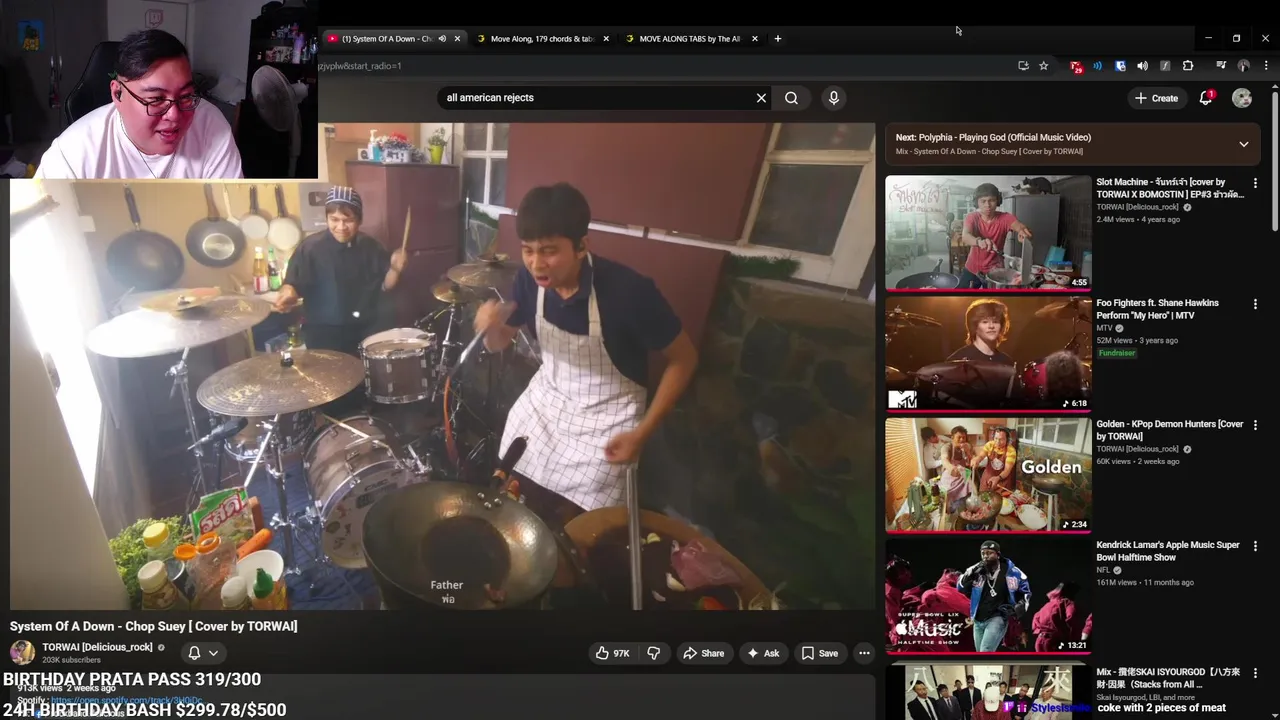Search YouTube with the magnifier button
Screen dimensions: 1280x720
(791, 98)
